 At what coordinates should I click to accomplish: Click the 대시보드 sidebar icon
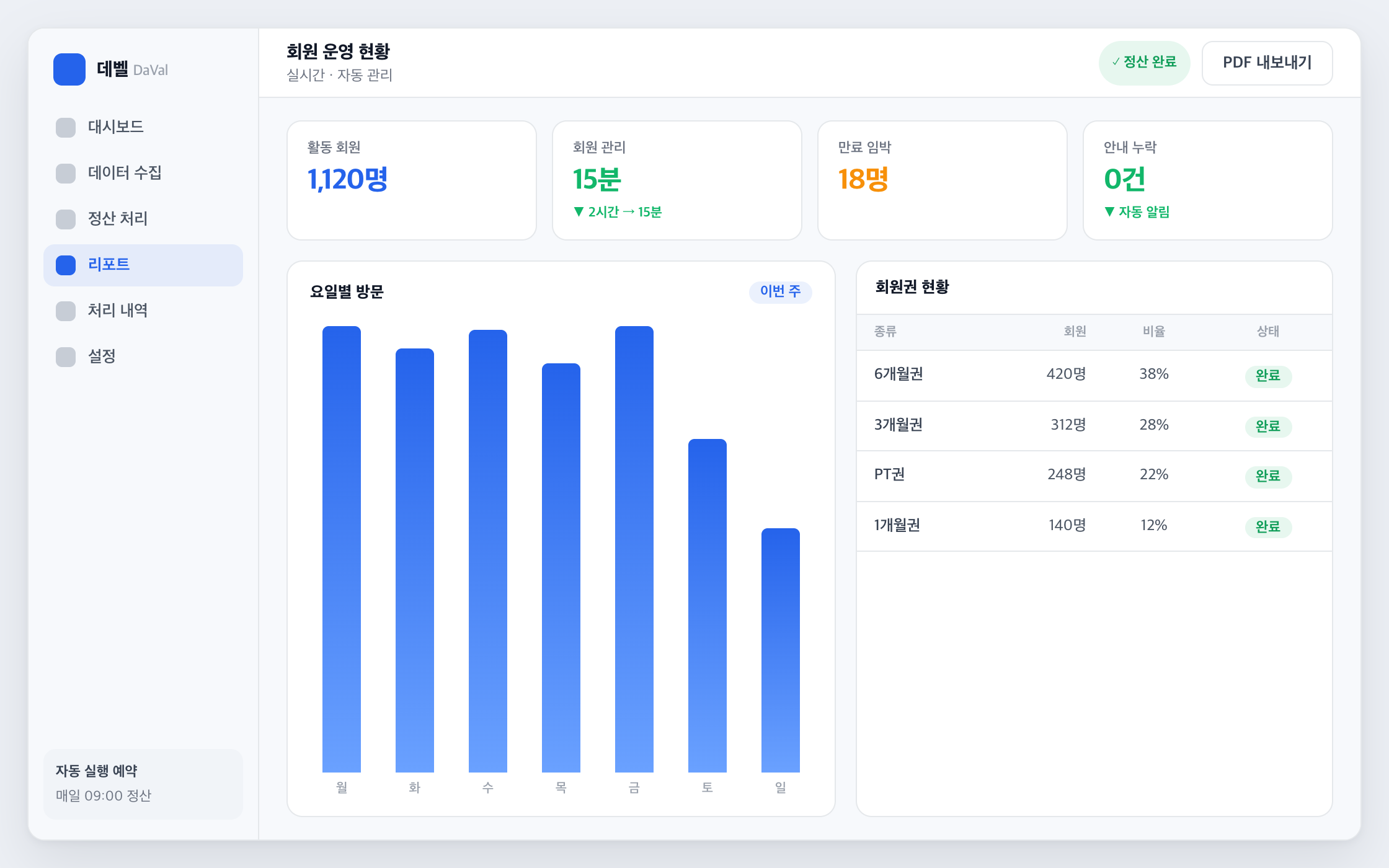[66, 127]
